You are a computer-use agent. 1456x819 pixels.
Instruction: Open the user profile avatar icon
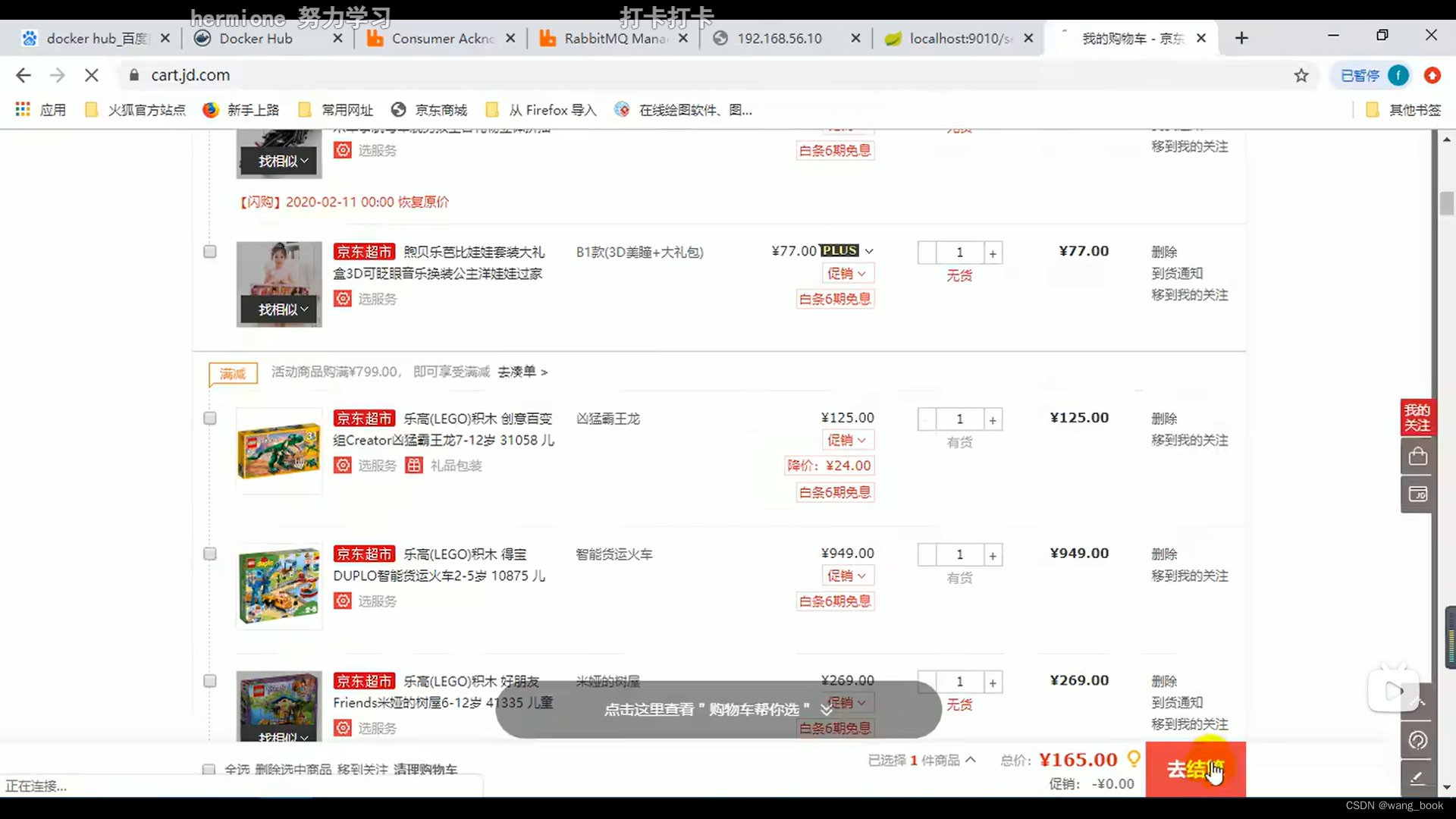(x=1398, y=75)
